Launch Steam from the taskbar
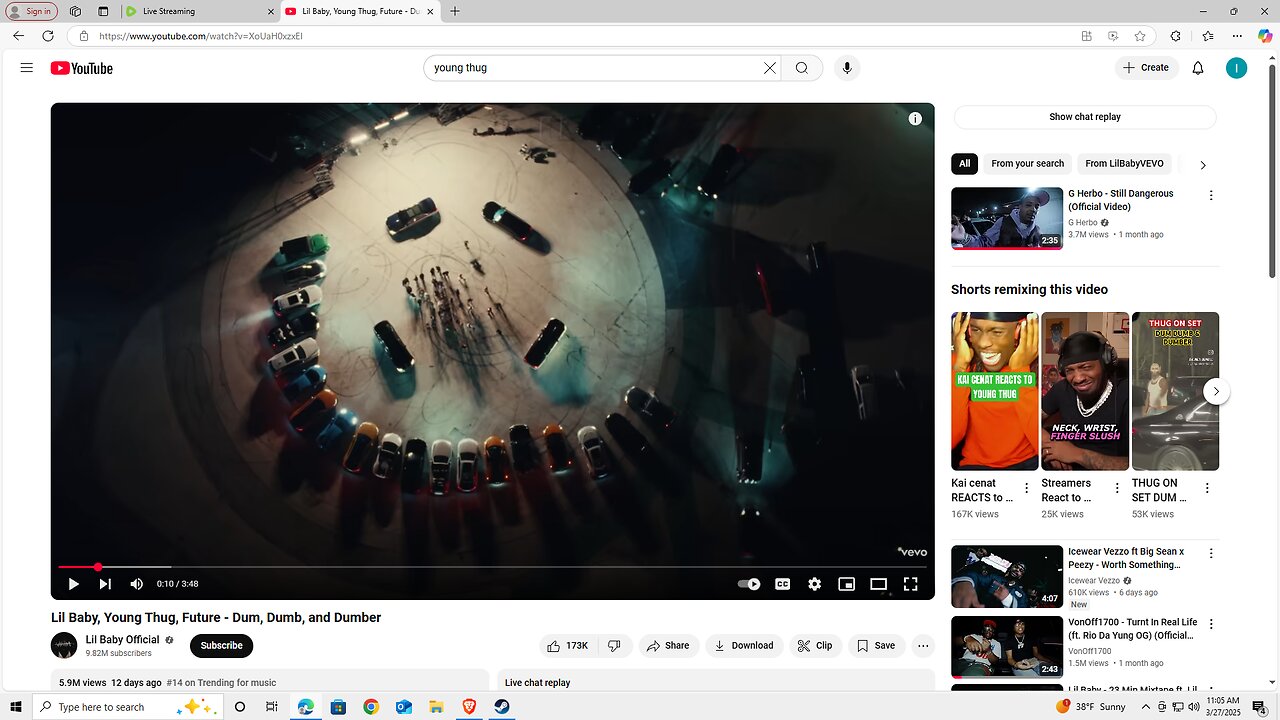1280x720 pixels. coord(502,707)
